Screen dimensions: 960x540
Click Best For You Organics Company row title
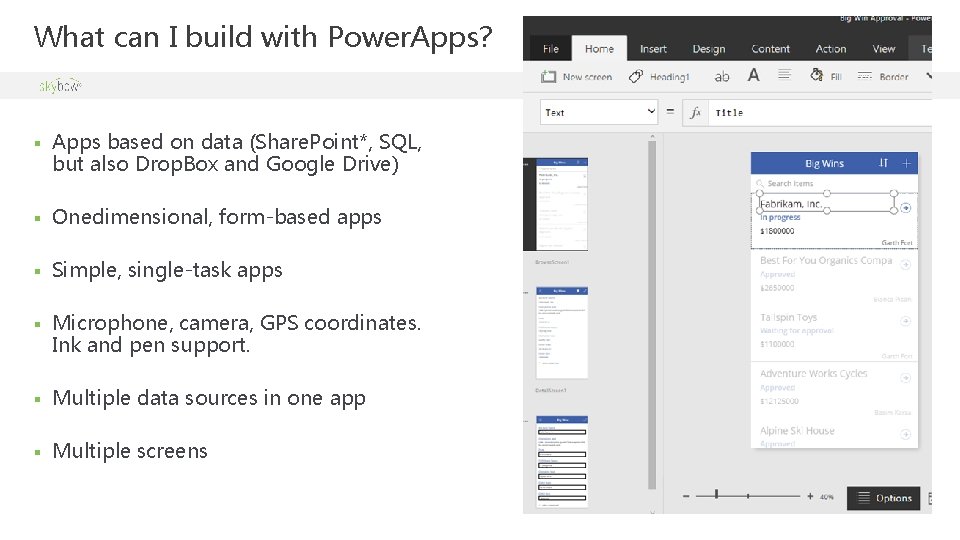click(x=826, y=260)
